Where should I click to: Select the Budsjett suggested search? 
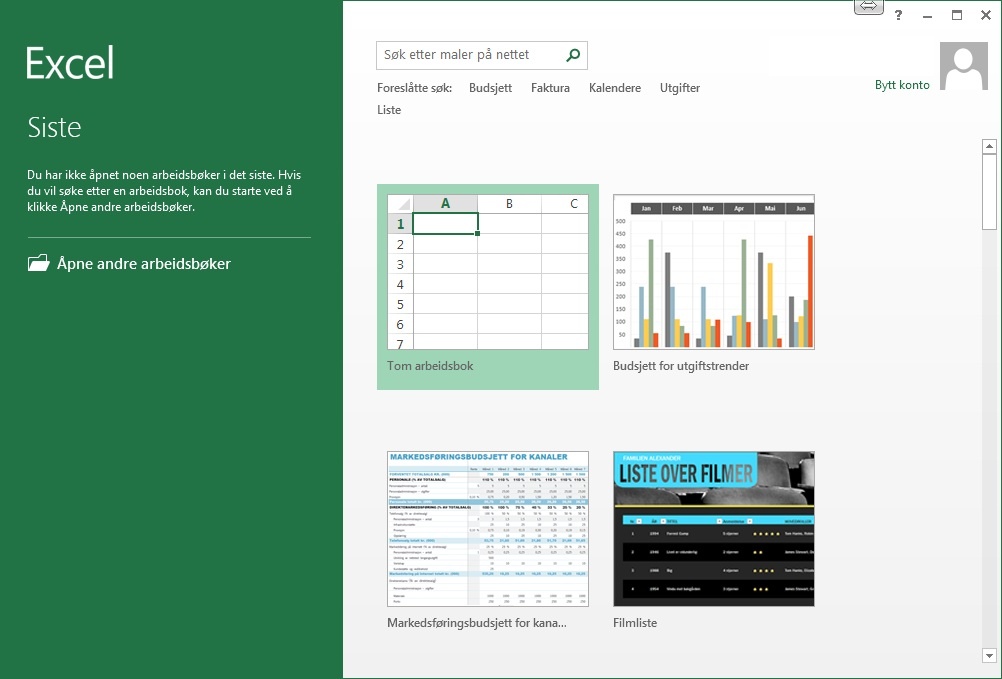[490, 88]
